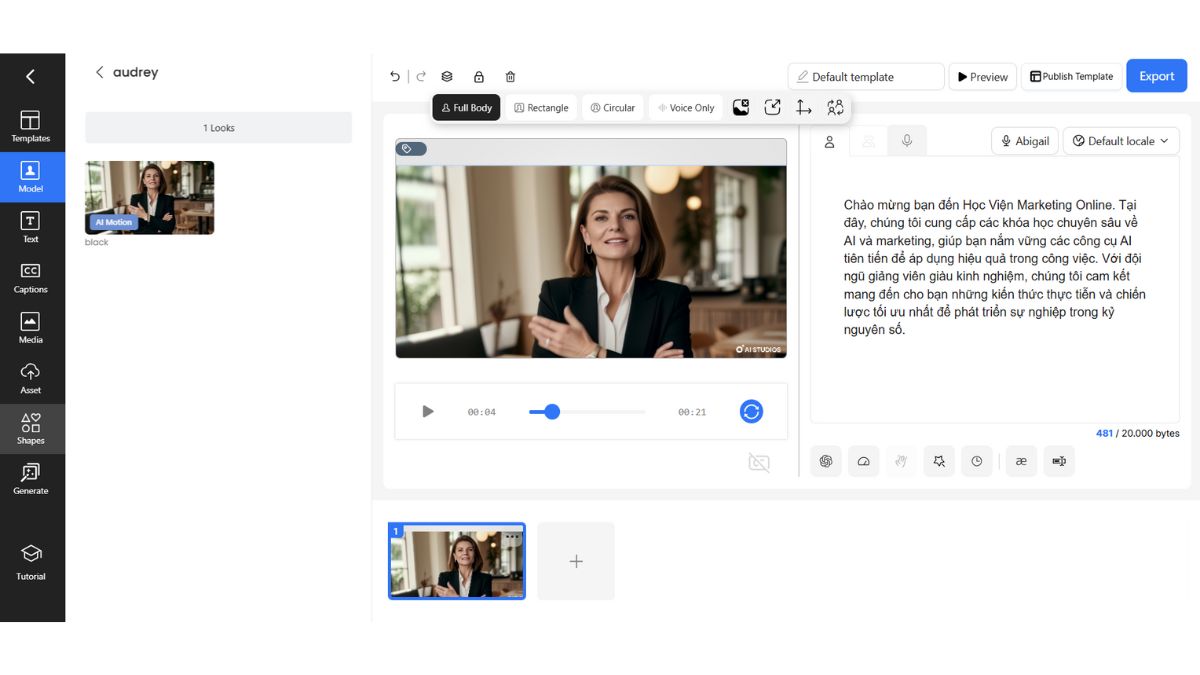Undo the last action
Viewport: 1200px width, 675px height.
click(395, 76)
